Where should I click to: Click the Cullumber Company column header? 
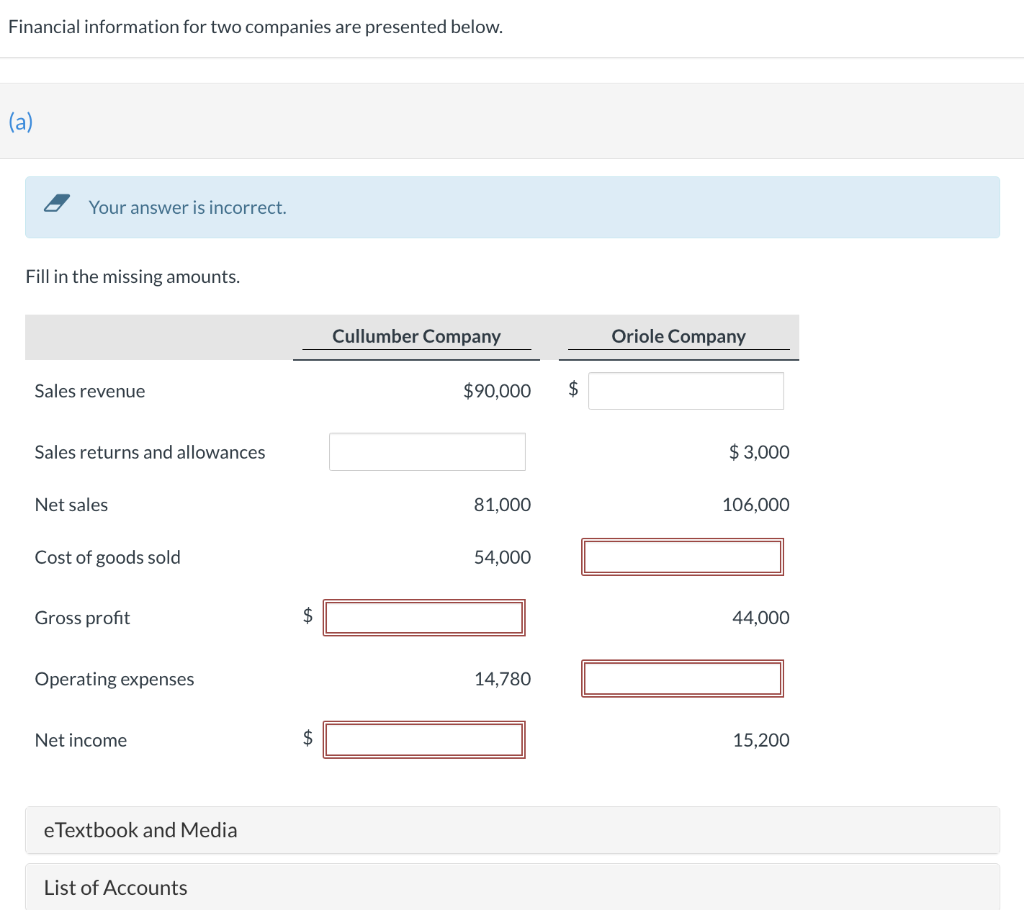416,337
